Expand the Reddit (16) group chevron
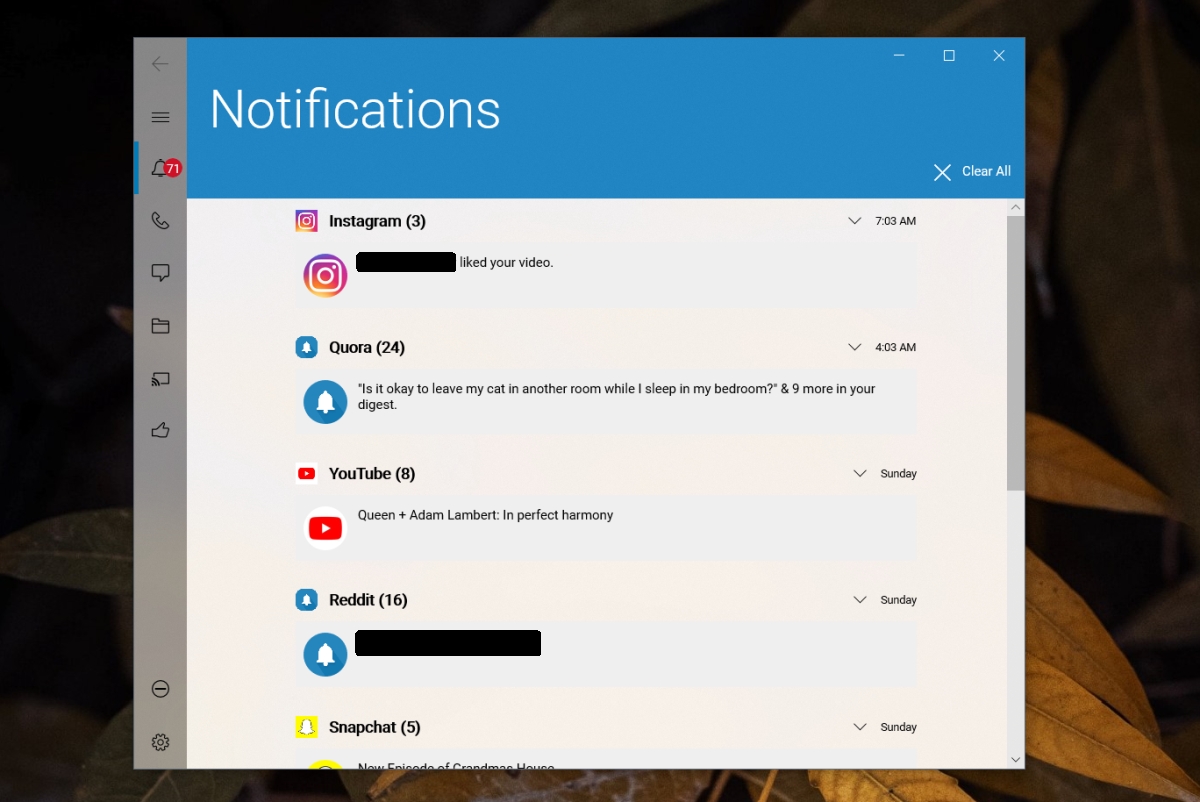The height and width of the screenshot is (802, 1200). [859, 600]
